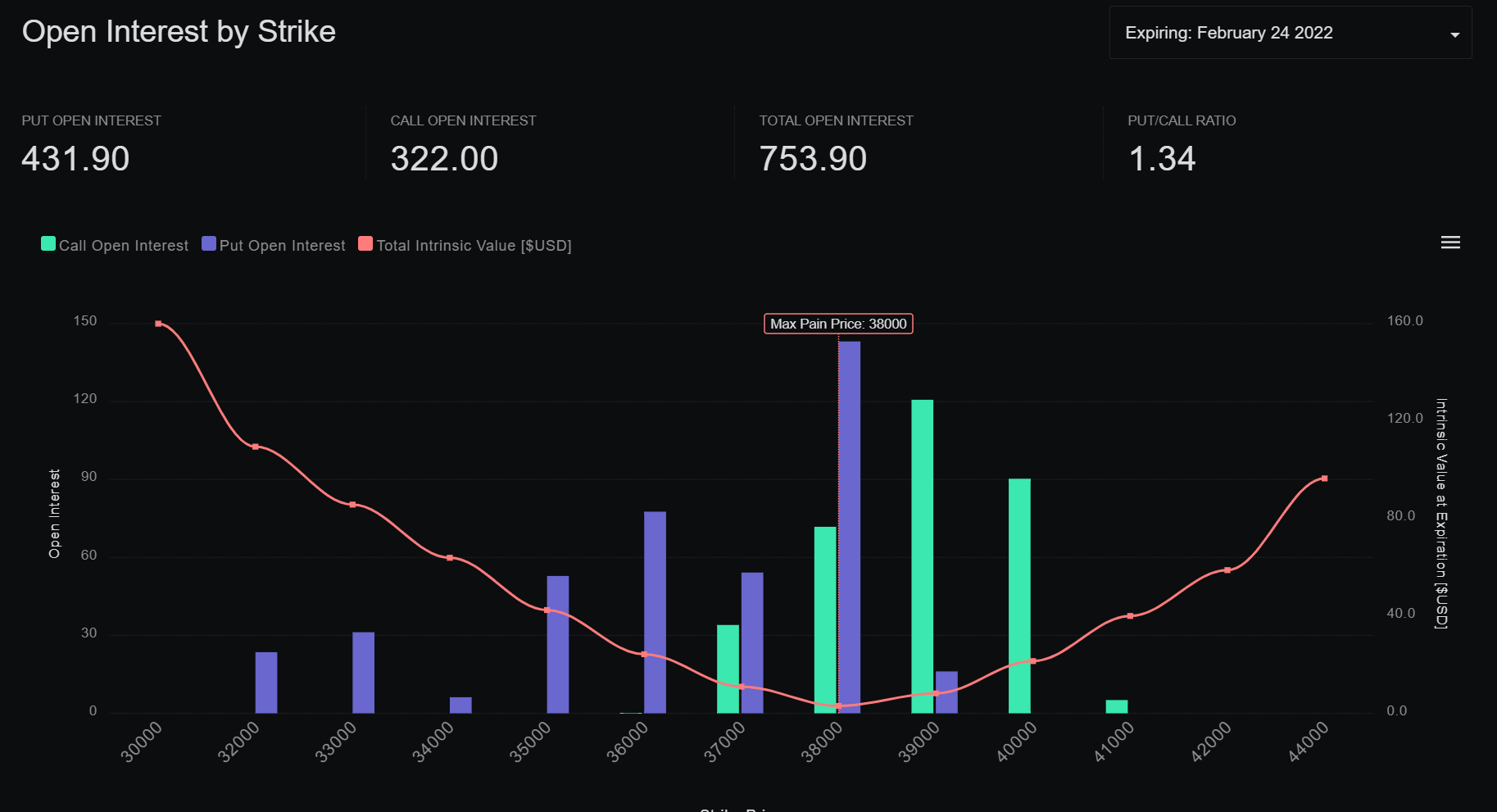This screenshot has height=812, width=1497.
Task: Click the PUT OPEN INTEREST label
Action: [x=91, y=120]
